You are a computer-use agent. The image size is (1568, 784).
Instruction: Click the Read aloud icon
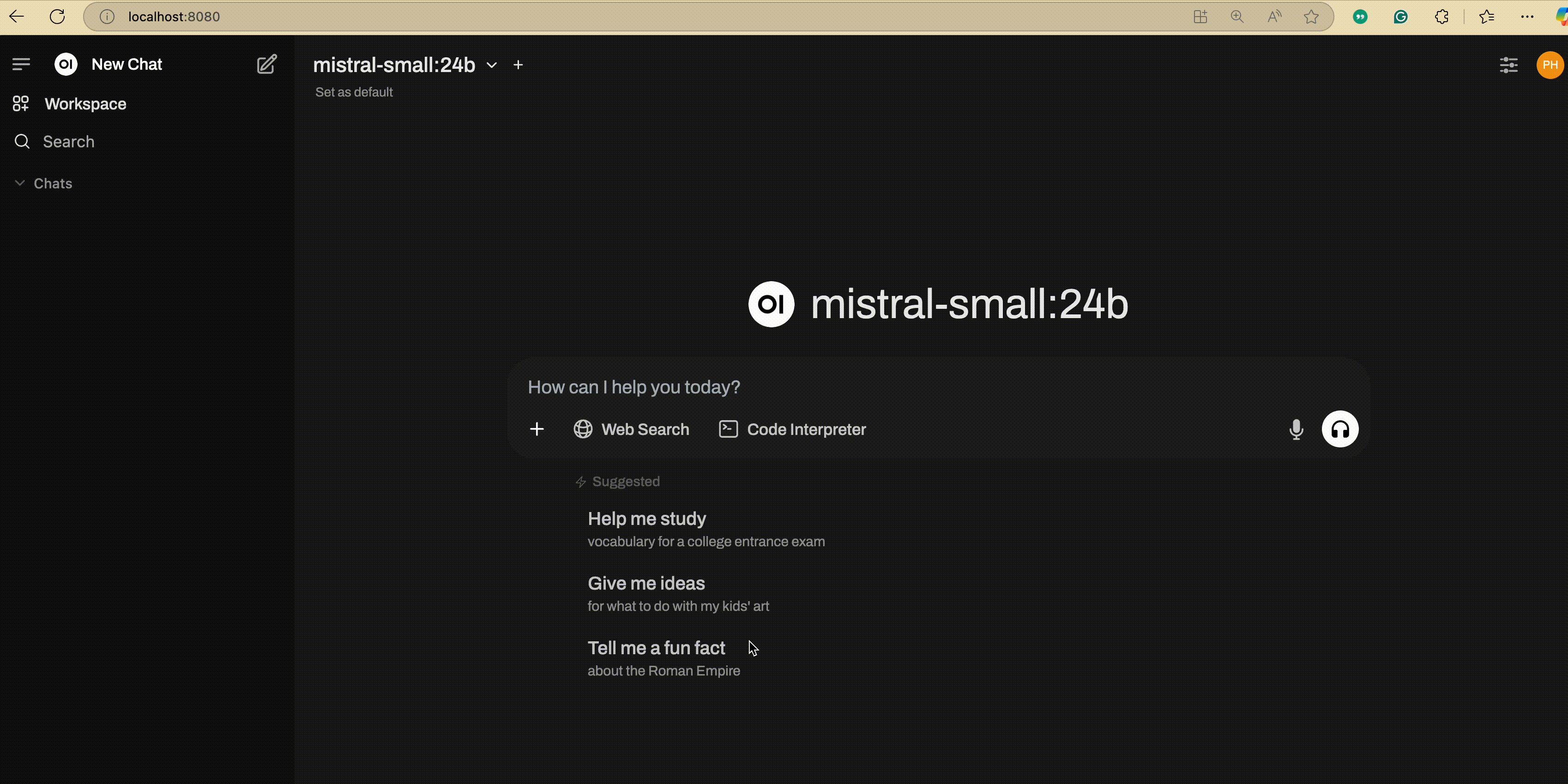click(x=1274, y=17)
